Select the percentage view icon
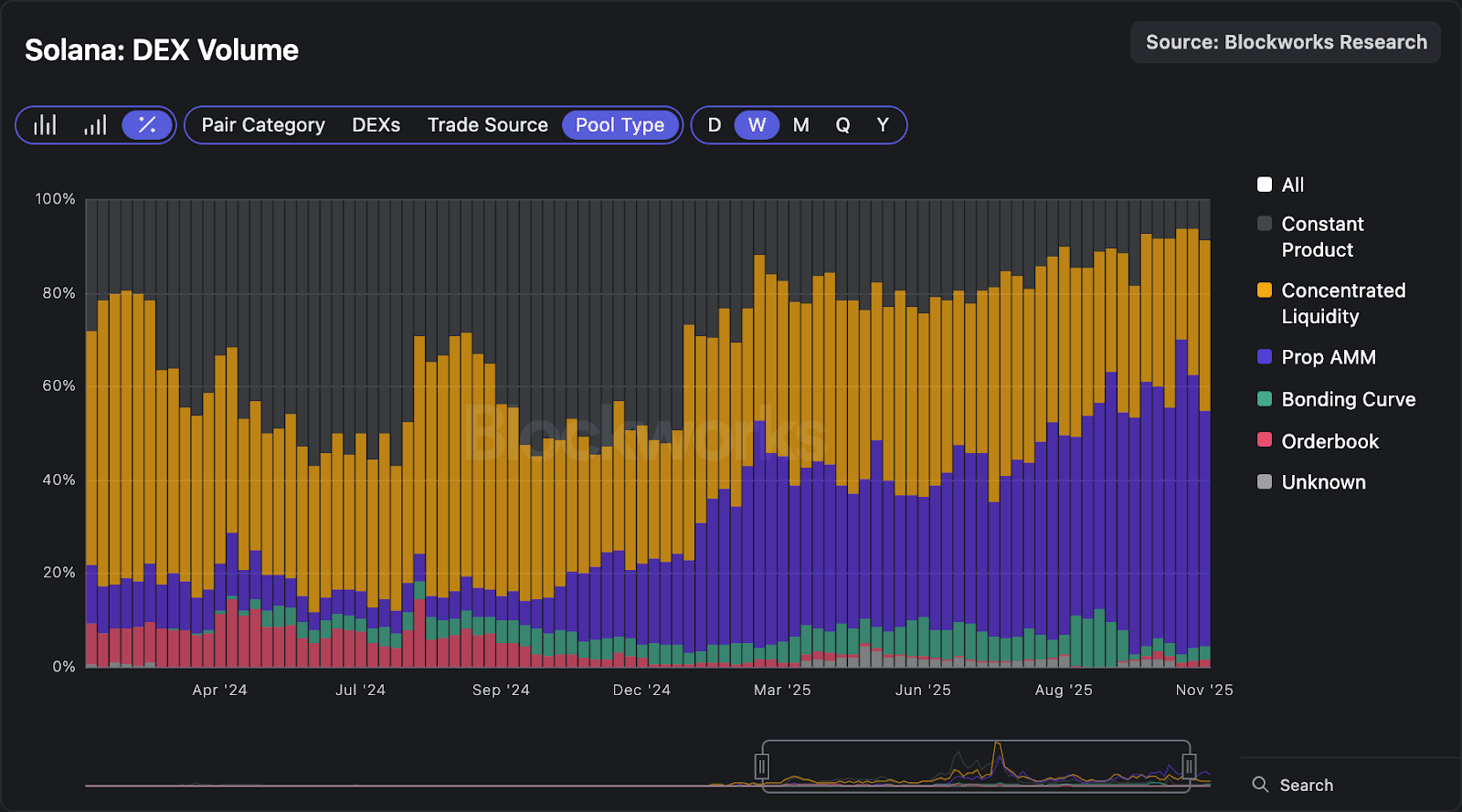Screen dimensions: 1462x812 (146, 125)
